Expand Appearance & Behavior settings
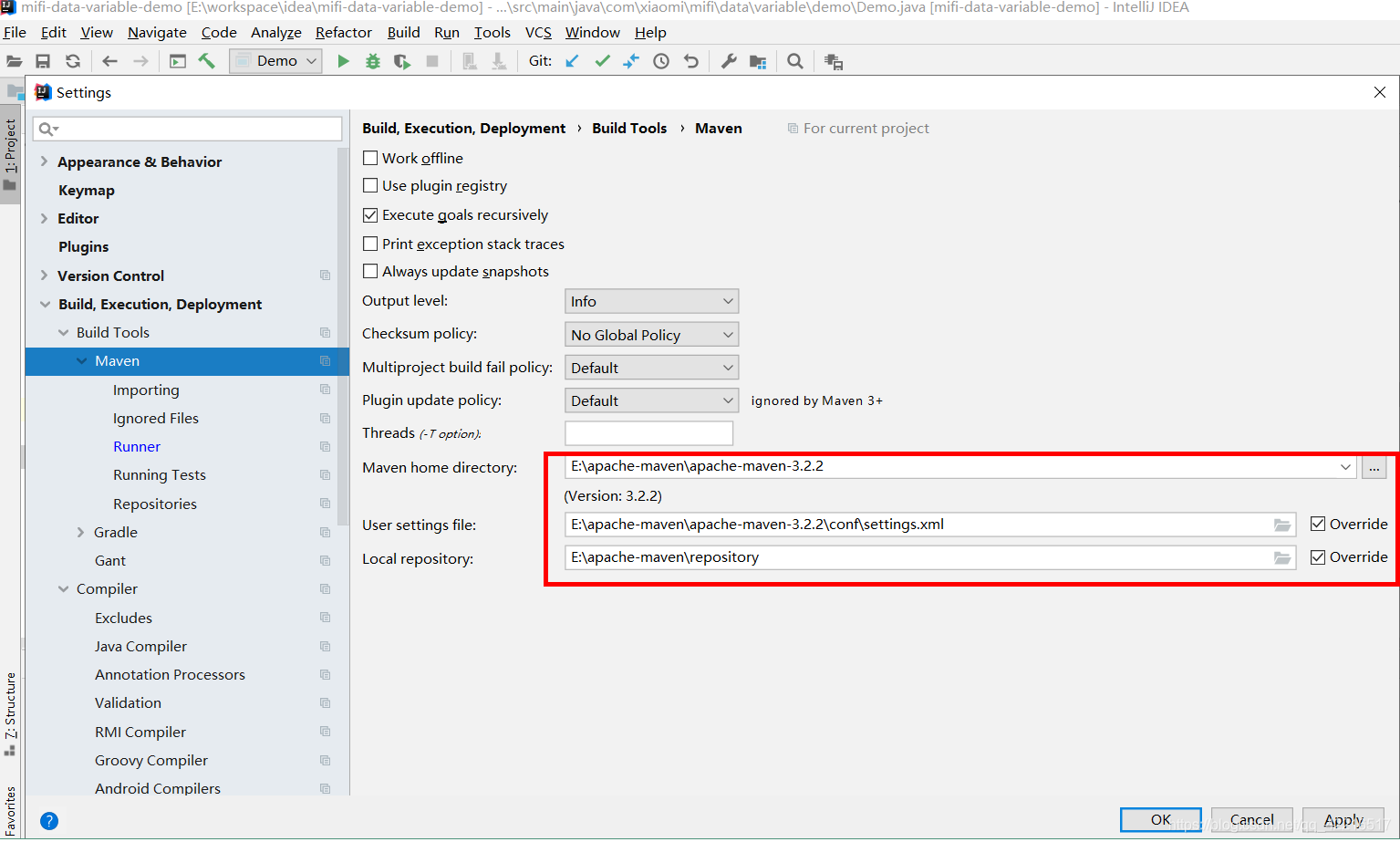The width and height of the screenshot is (1400, 842). [x=44, y=161]
